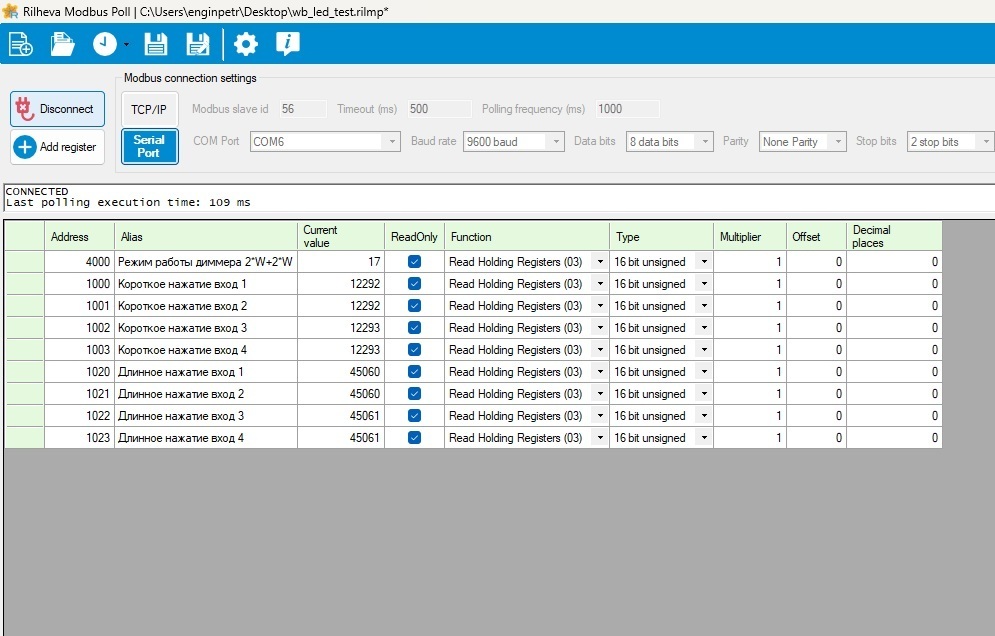Screen dimensions: 995x636
Task: Open settings via the gear icon
Action: [x=245, y=44]
